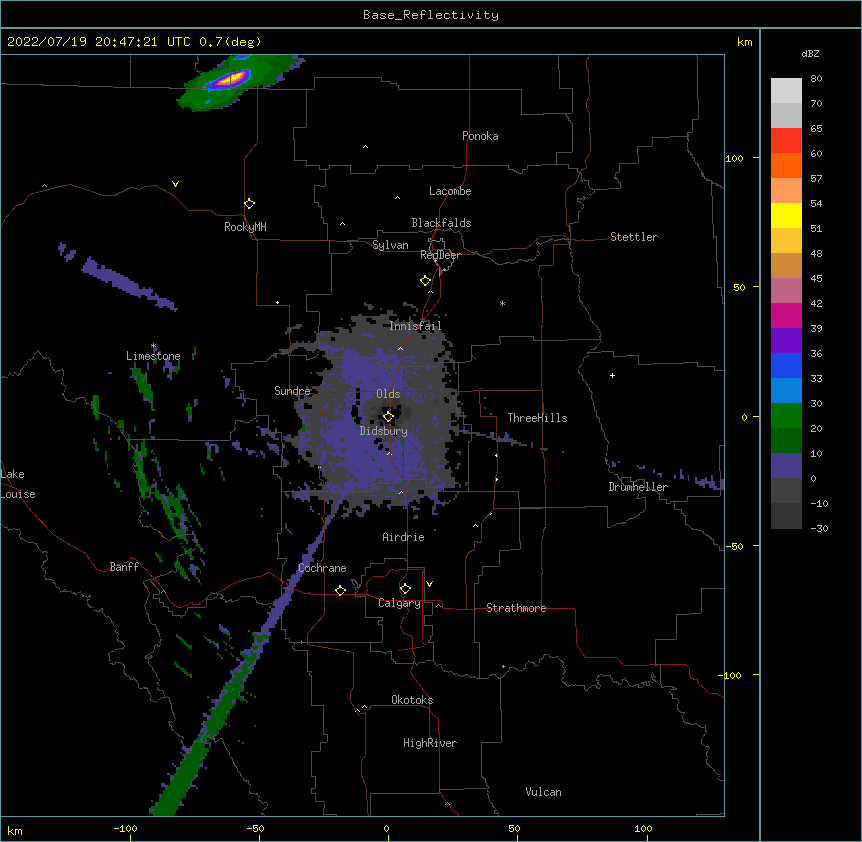
Task: Click the -100 tick on the bottom axis
Action: (x=125, y=828)
